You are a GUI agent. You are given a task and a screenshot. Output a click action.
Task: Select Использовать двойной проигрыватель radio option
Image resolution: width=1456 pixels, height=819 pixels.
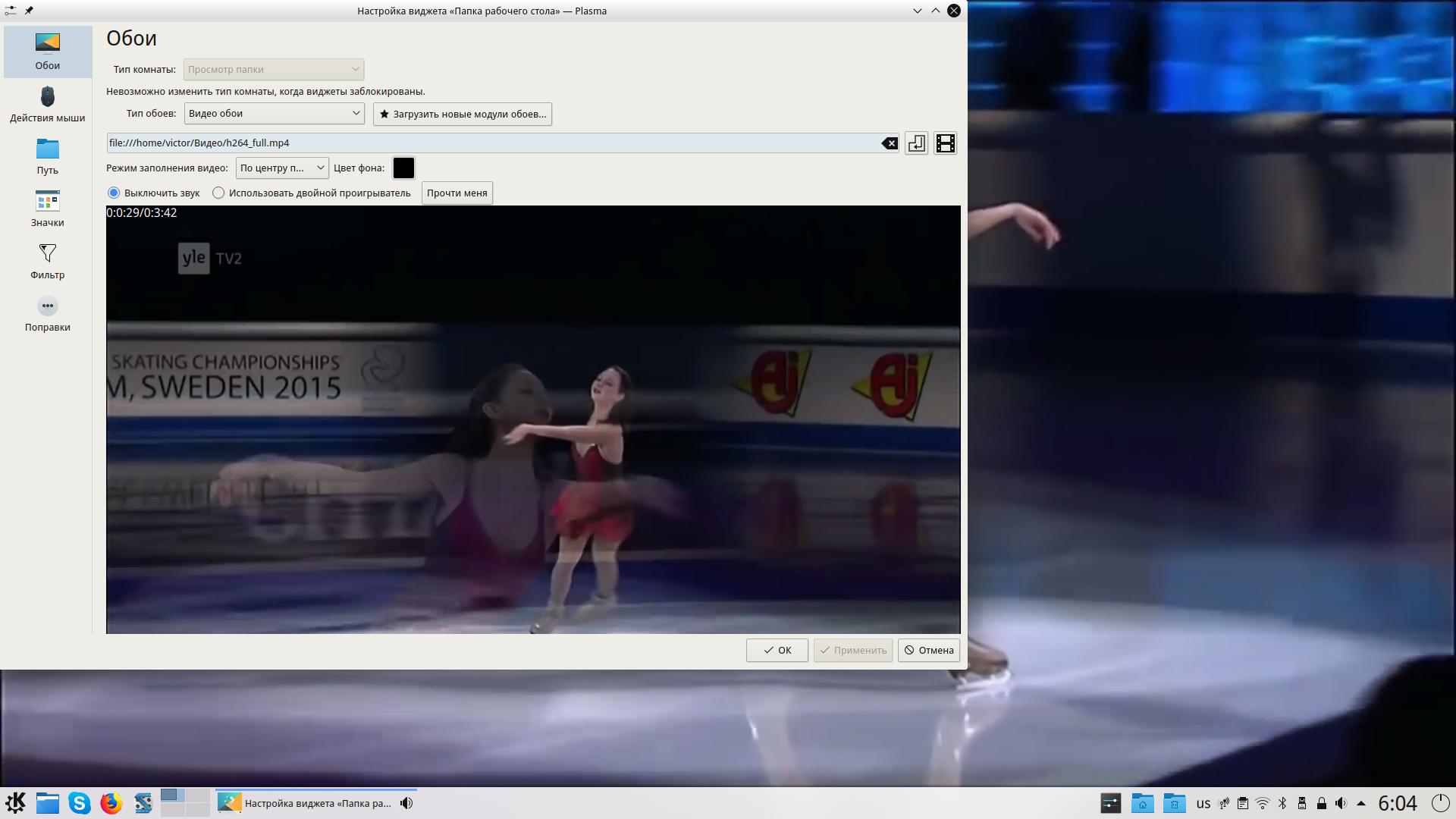[x=218, y=193]
